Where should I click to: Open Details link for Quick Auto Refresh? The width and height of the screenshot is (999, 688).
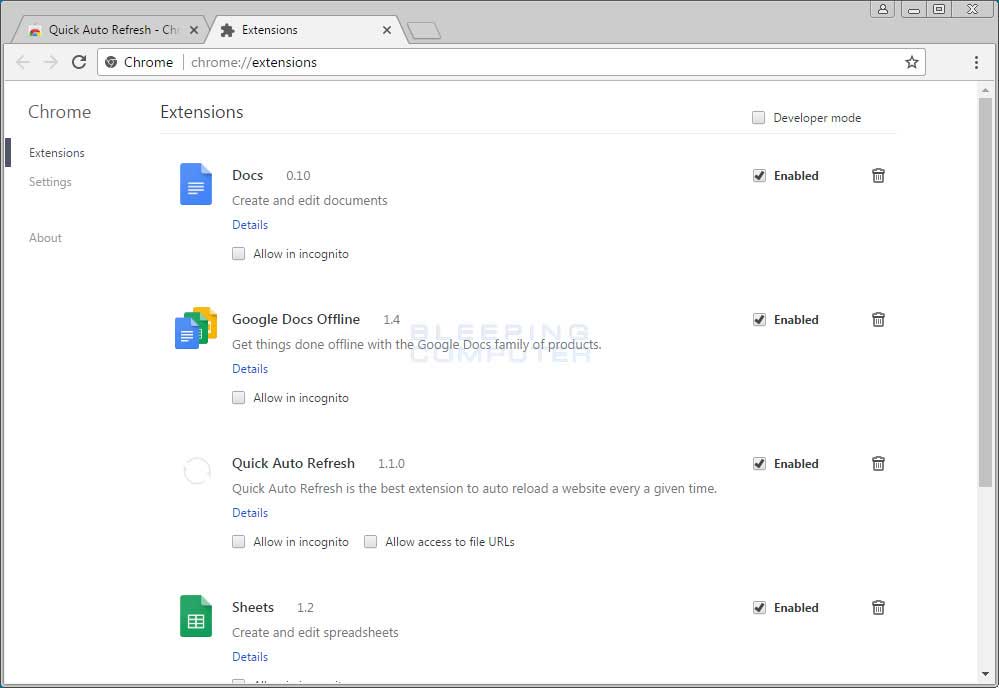pyautogui.click(x=250, y=513)
